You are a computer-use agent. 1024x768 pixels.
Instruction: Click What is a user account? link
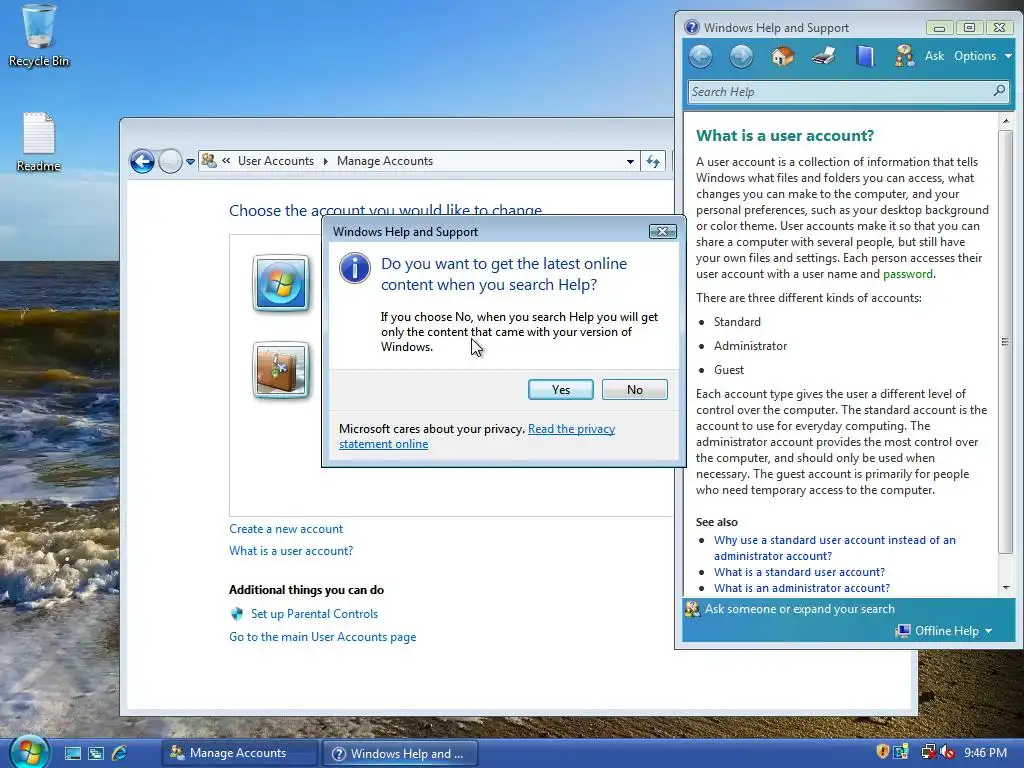pos(291,551)
